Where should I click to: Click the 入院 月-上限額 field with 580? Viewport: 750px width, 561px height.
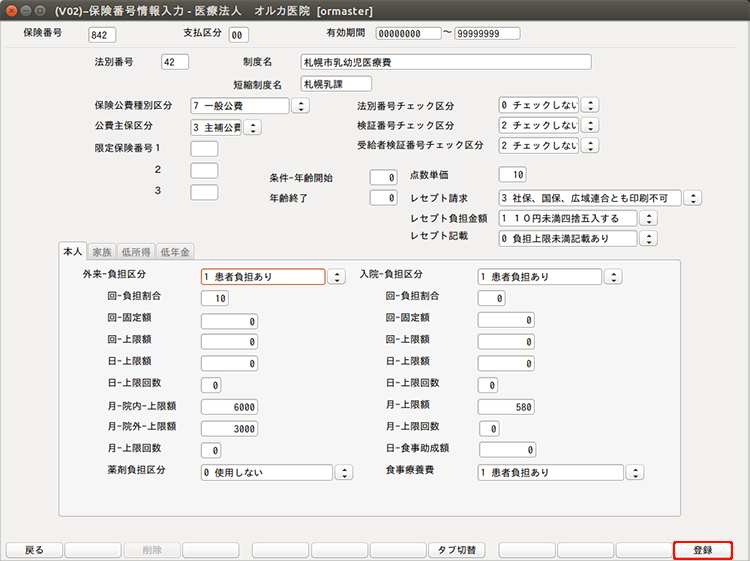(506, 407)
